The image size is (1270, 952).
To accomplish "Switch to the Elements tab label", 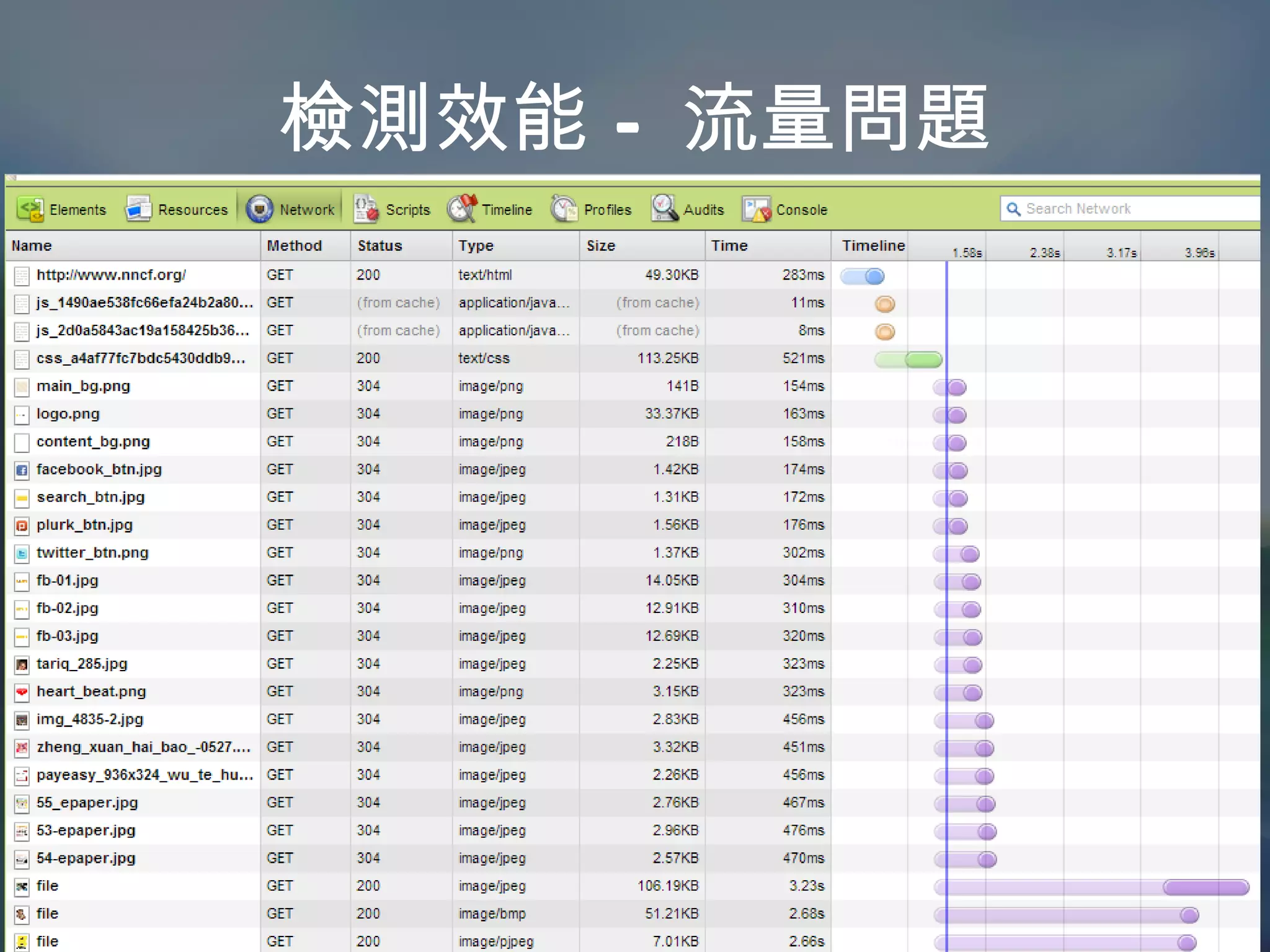I will coord(78,210).
